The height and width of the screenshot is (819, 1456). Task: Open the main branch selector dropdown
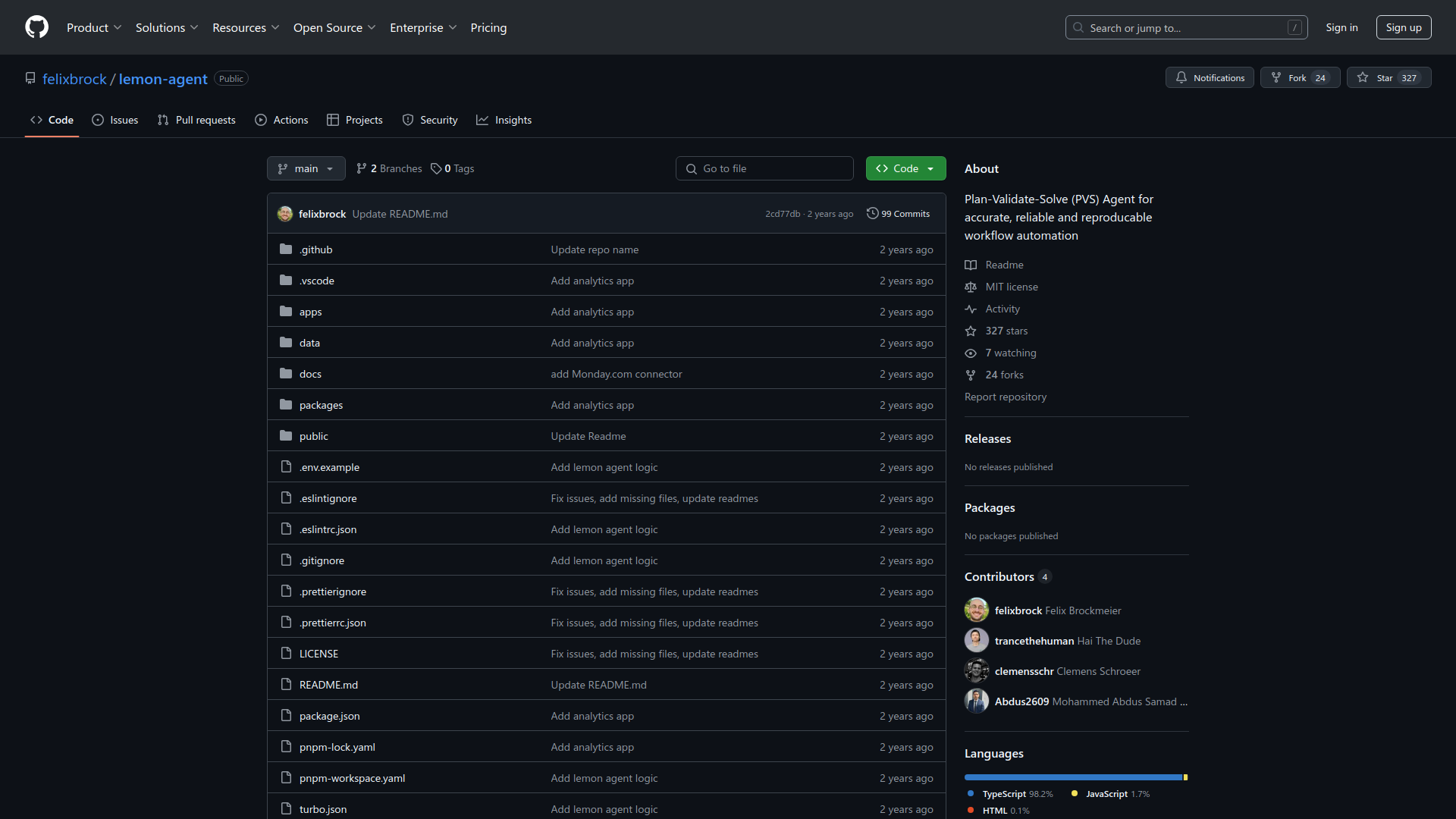306,168
